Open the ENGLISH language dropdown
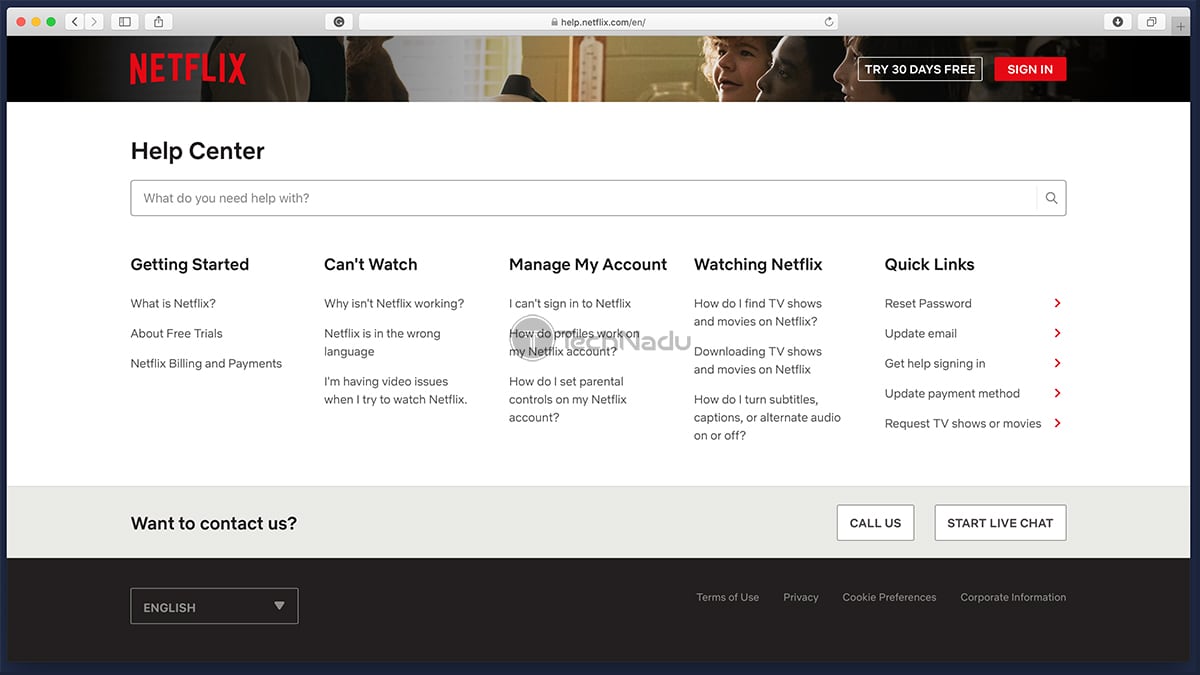 [x=214, y=606]
